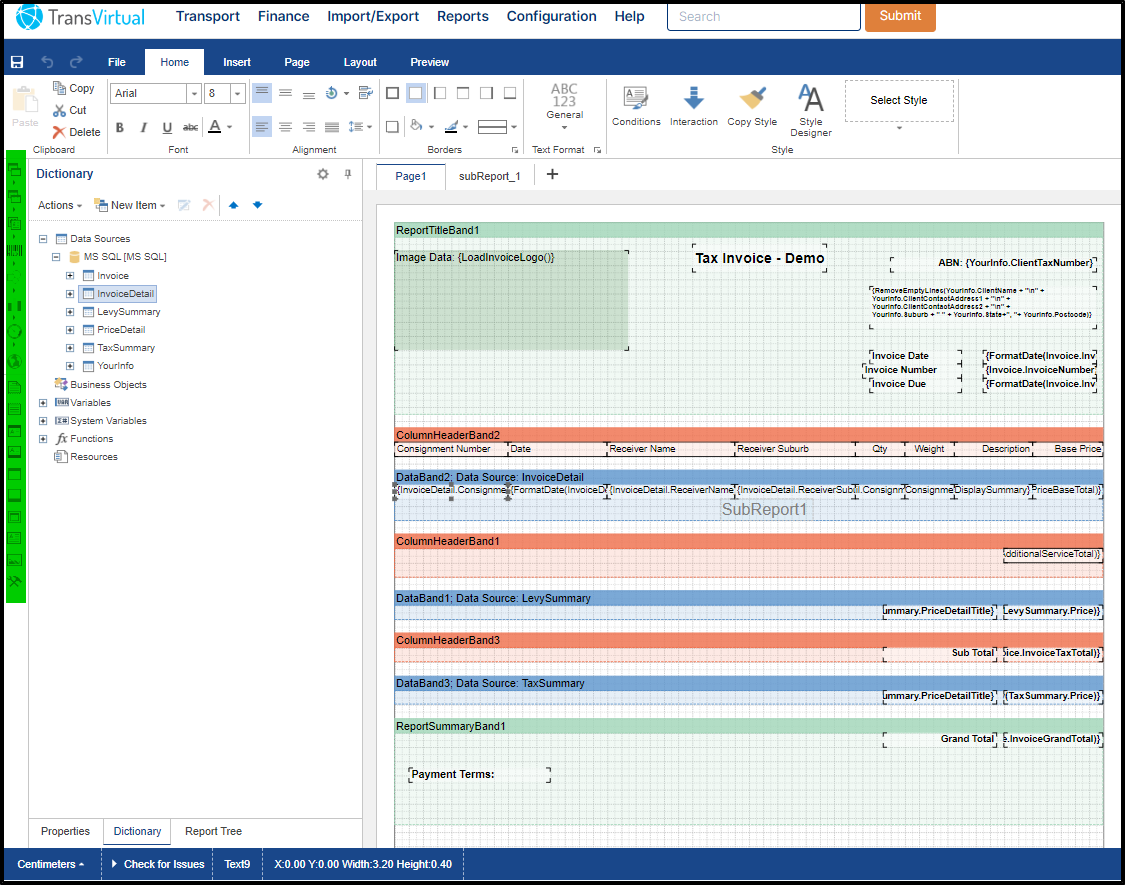Image resolution: width=1125 pixels, height=885 pixels.
Task: Launch the Style Designer
Action: point(811,111)
